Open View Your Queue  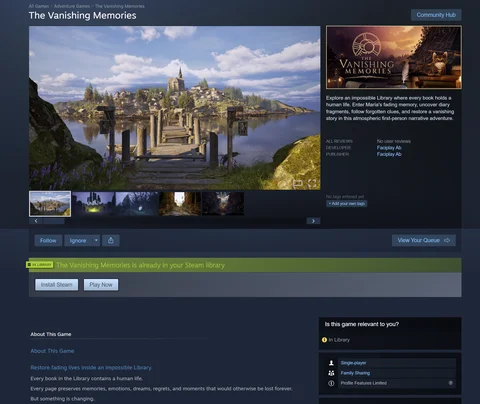point(424,240)
